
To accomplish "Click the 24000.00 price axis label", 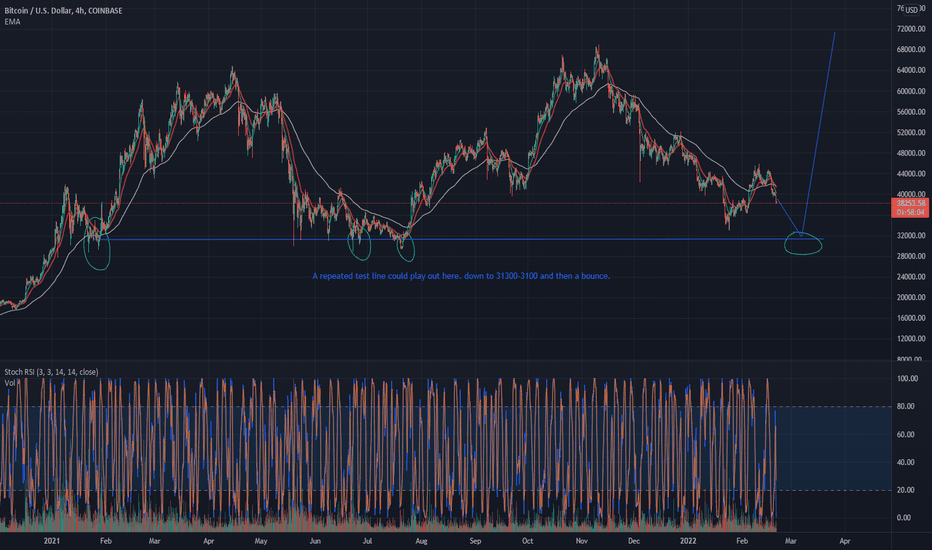I will [x=911, y=276].
